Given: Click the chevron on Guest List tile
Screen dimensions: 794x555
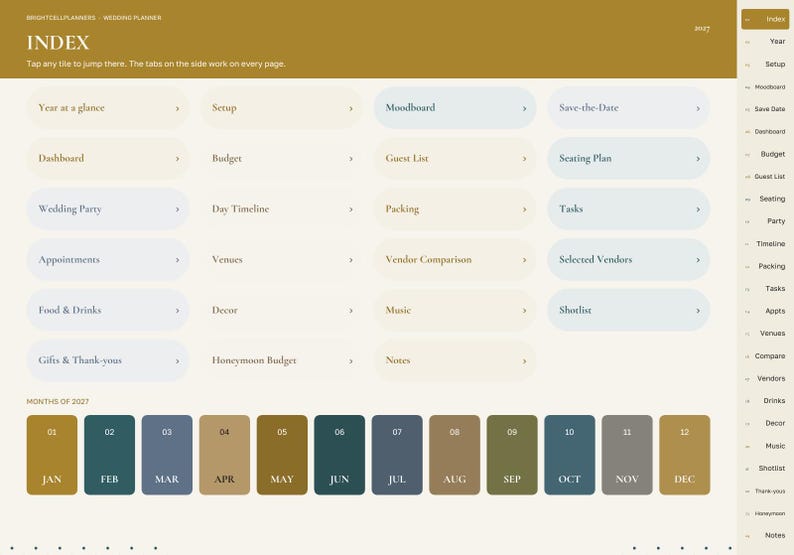Looking at the screenshot, I should click(524, 159).
